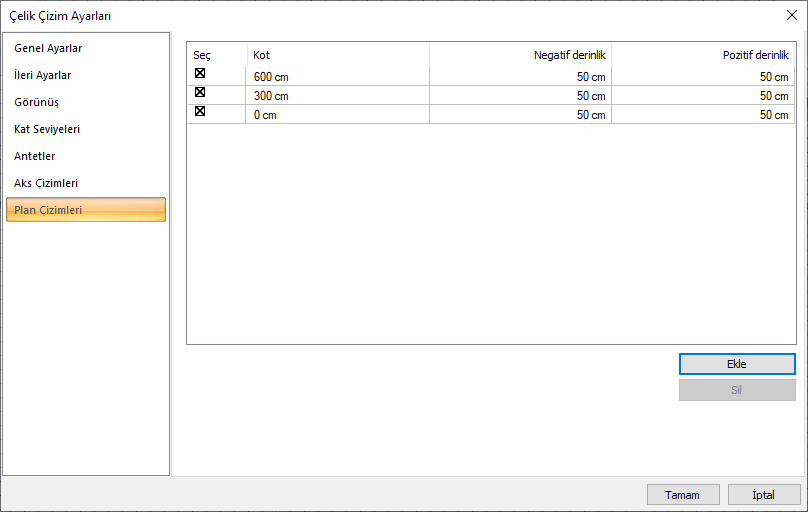Click the Pozitif derinlik column header
The width and height of the screenshot is (808, 512).
coord(703,55)
